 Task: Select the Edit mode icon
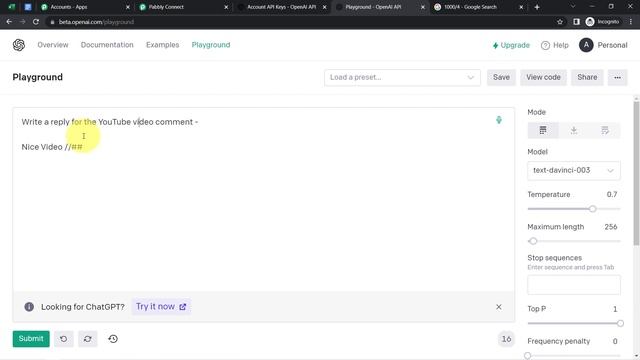(605, 130)
